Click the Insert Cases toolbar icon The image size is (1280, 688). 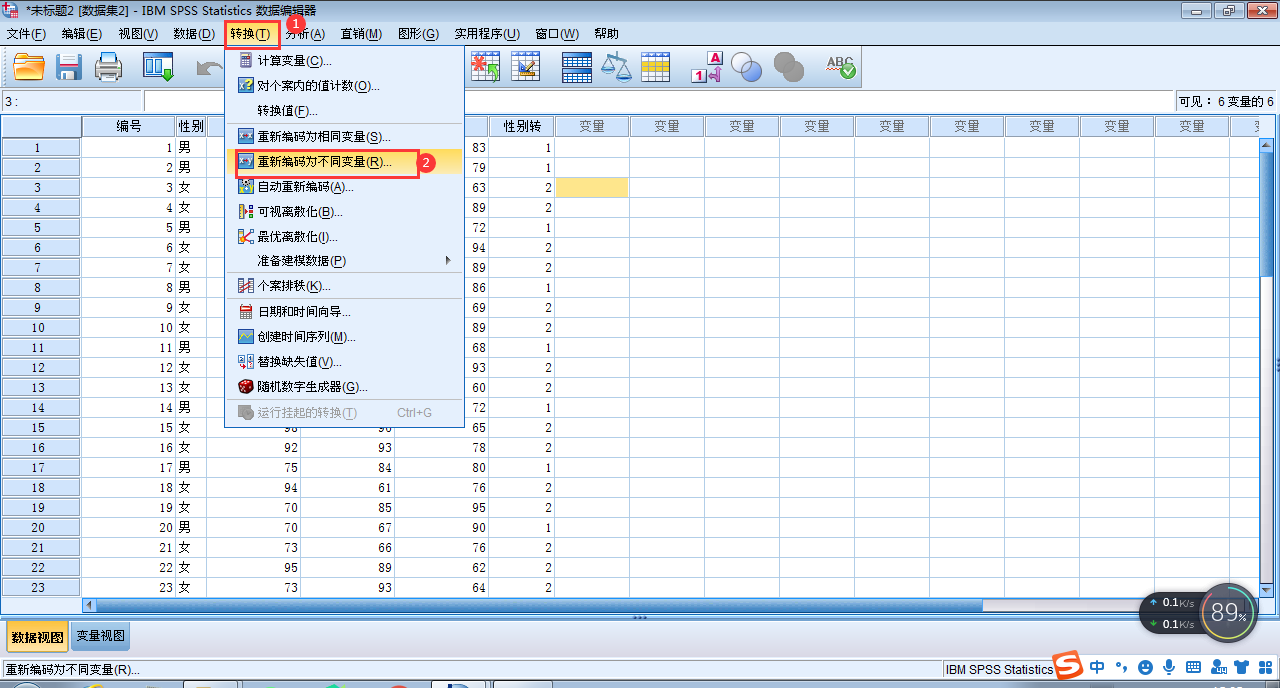(486, 67)
